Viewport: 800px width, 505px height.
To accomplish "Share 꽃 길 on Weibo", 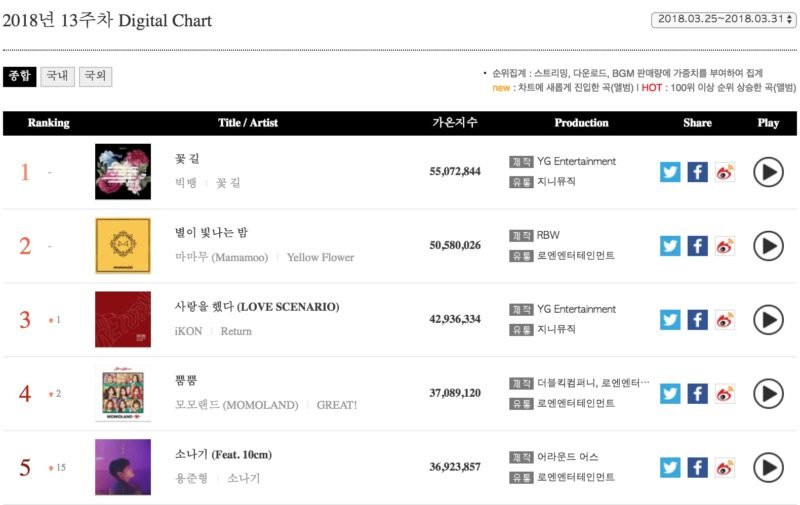I will tap(725, 172).
